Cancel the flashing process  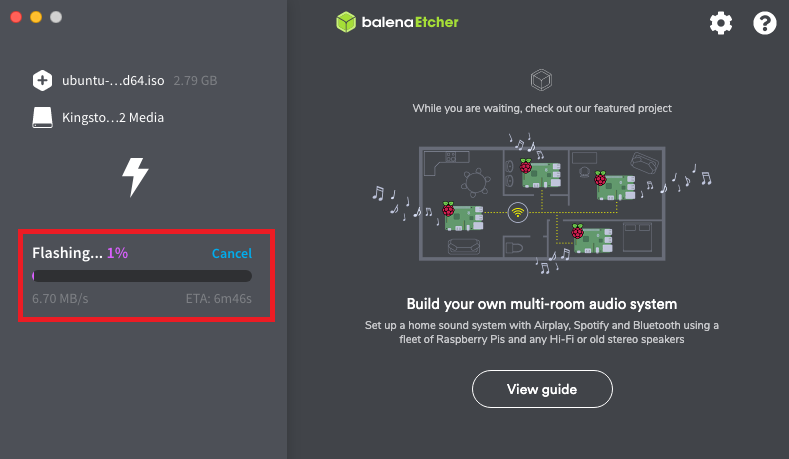click(231, 253)
